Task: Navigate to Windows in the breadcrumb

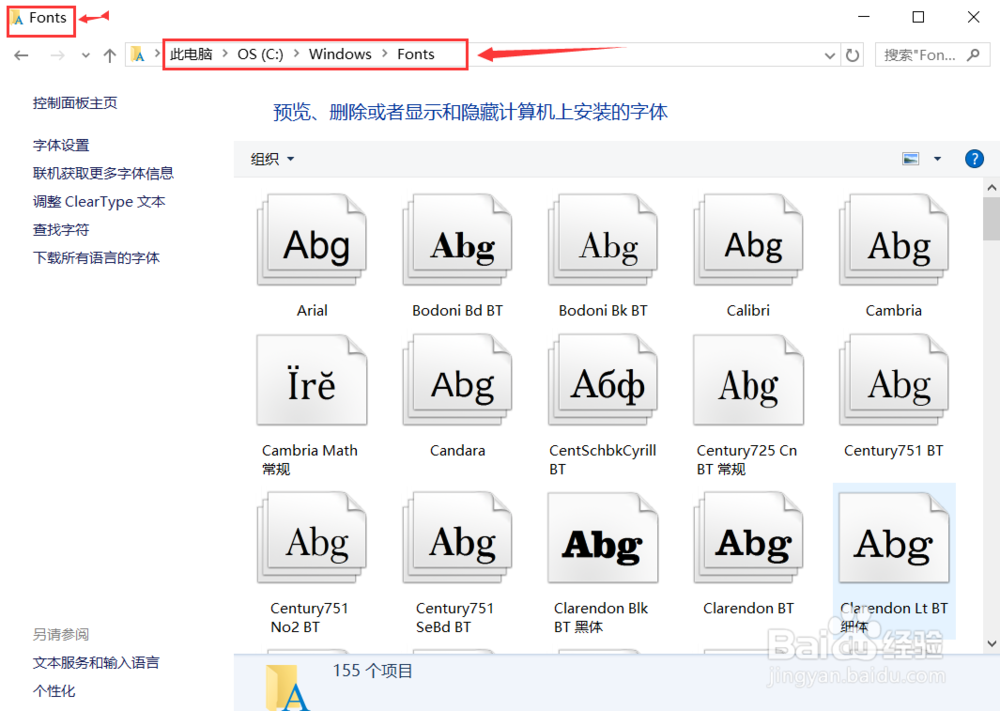Action: point(340,54)
